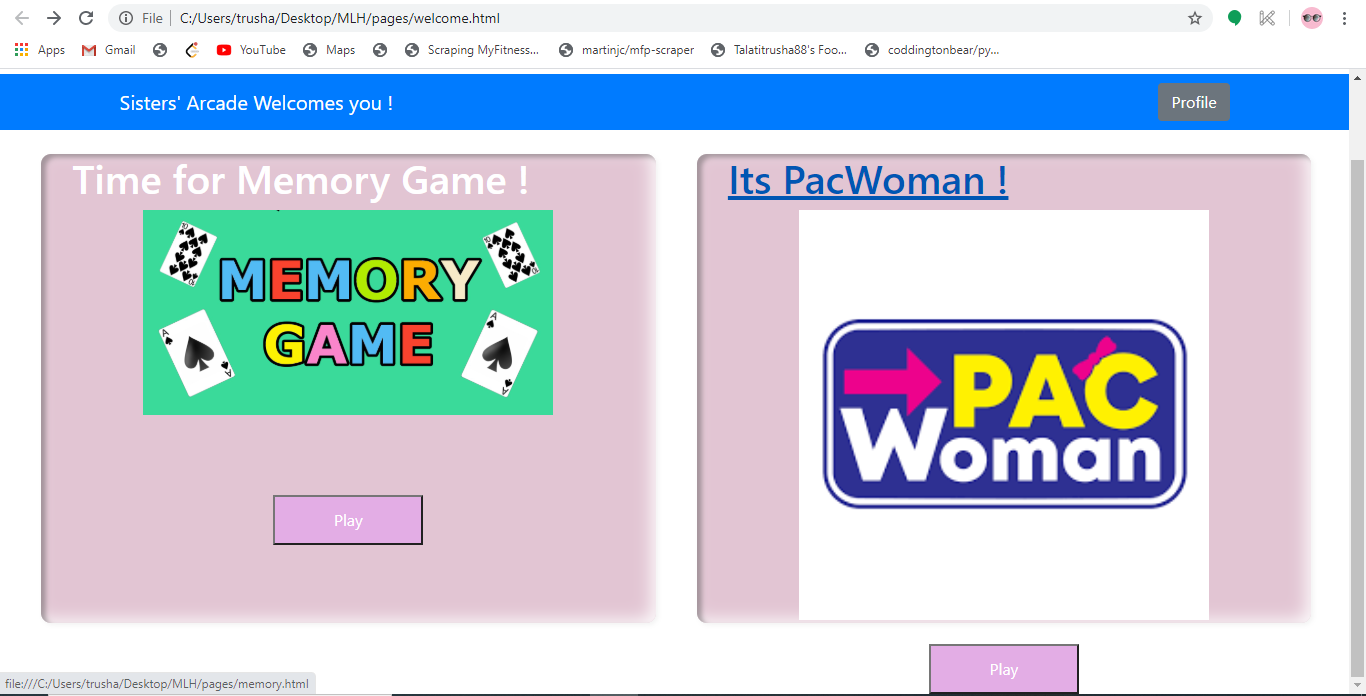Open the martinjc/mfp-scraper bookmark
This screenshot has width=1366, height=696.
(626, 50)
